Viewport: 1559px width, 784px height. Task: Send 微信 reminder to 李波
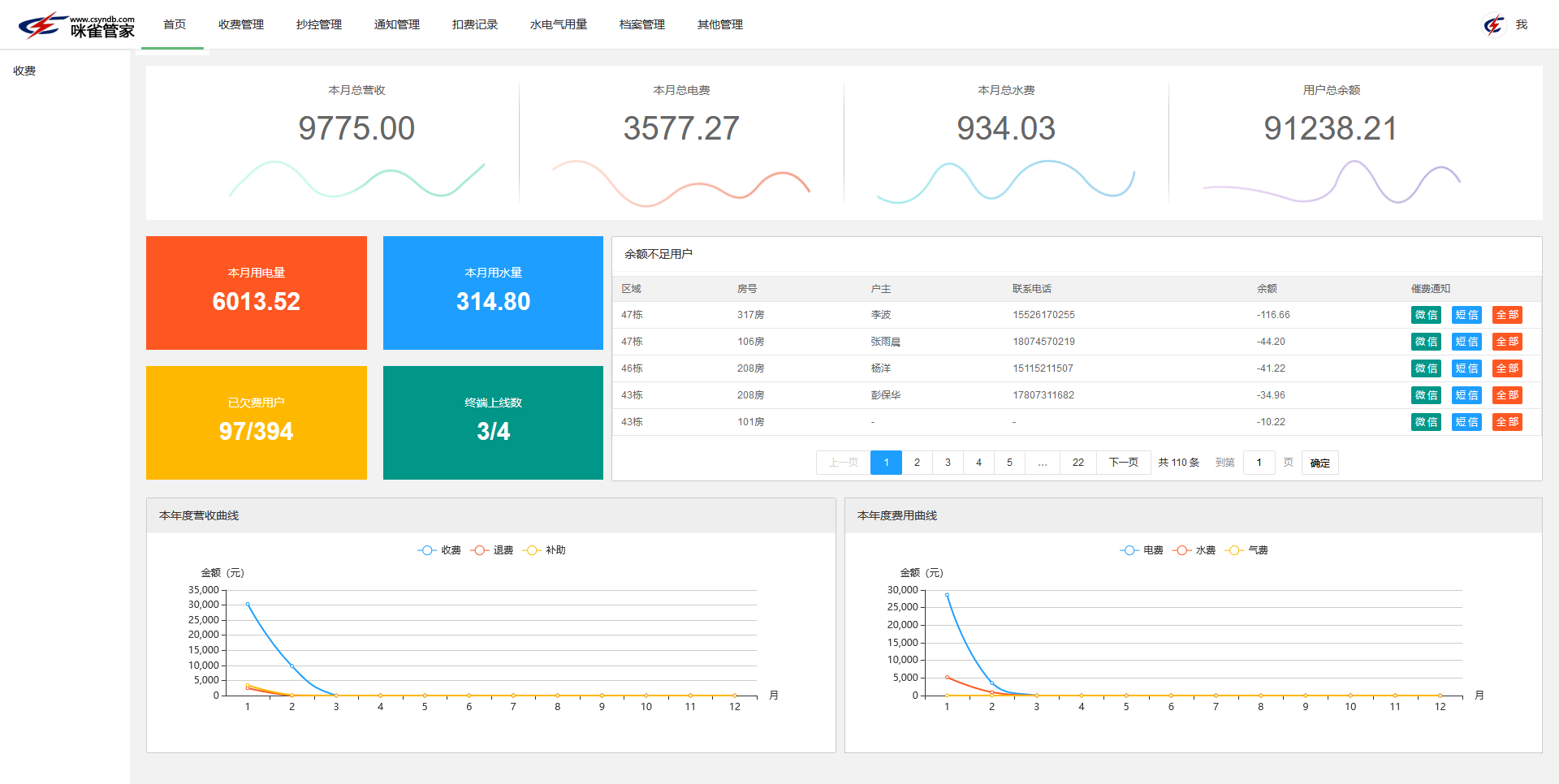pos(1426,315)
